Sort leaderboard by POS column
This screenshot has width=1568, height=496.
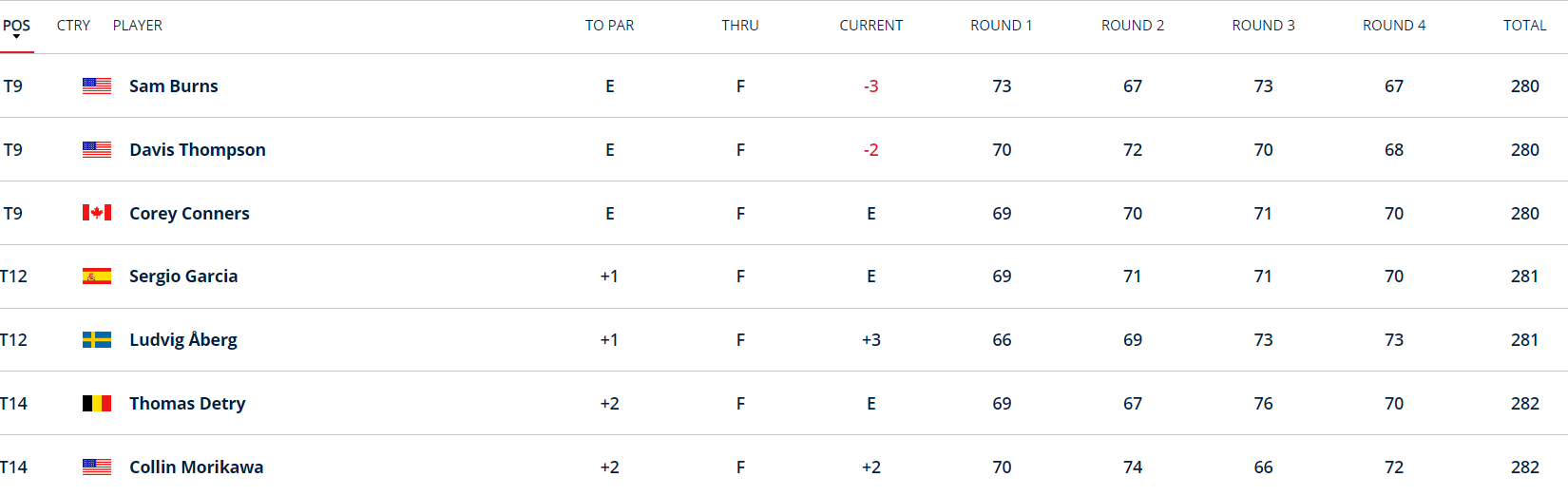coord(16,25)
